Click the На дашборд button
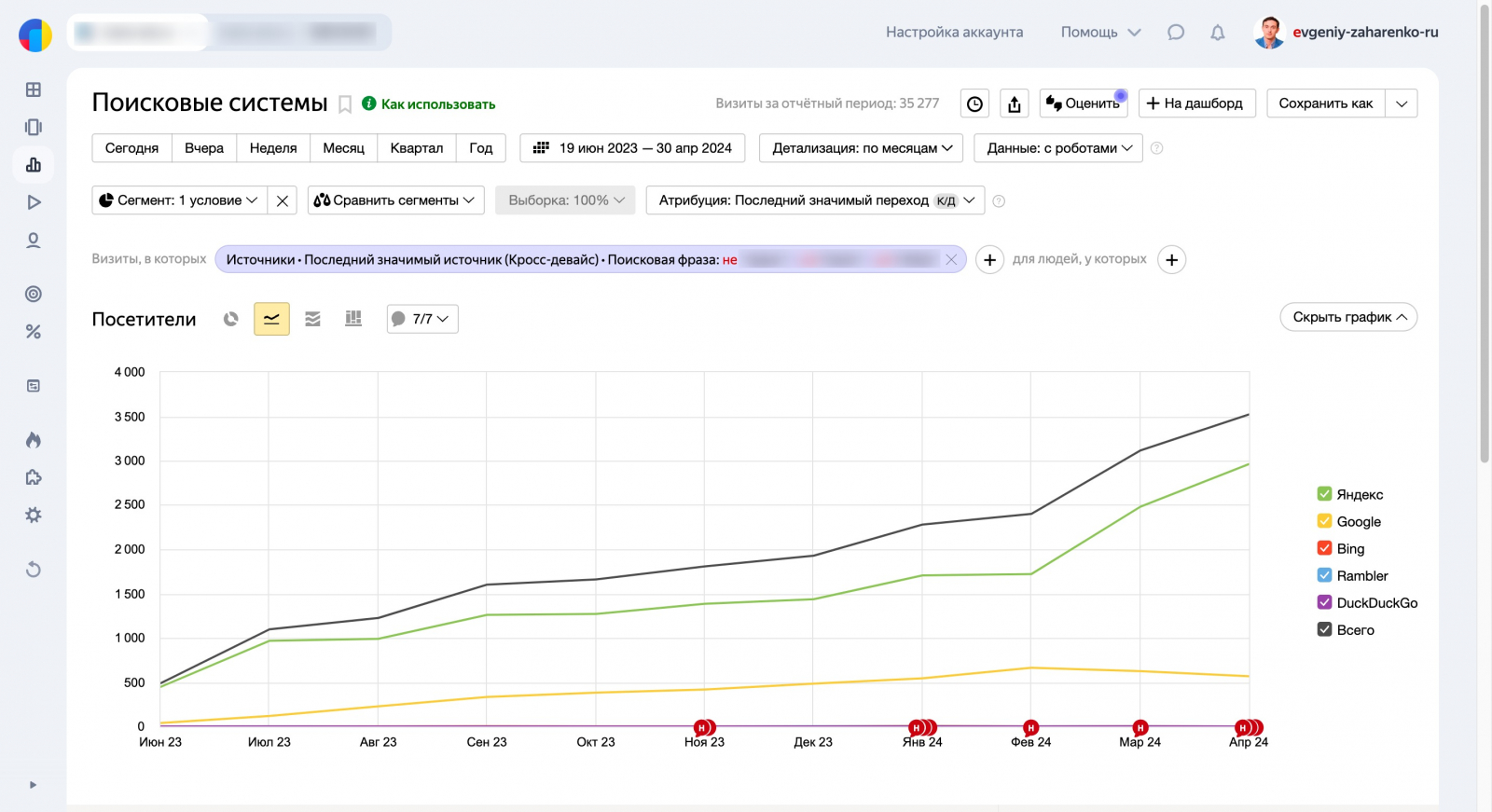This screenshot has width=1492, height=812. coord(1196,103)
